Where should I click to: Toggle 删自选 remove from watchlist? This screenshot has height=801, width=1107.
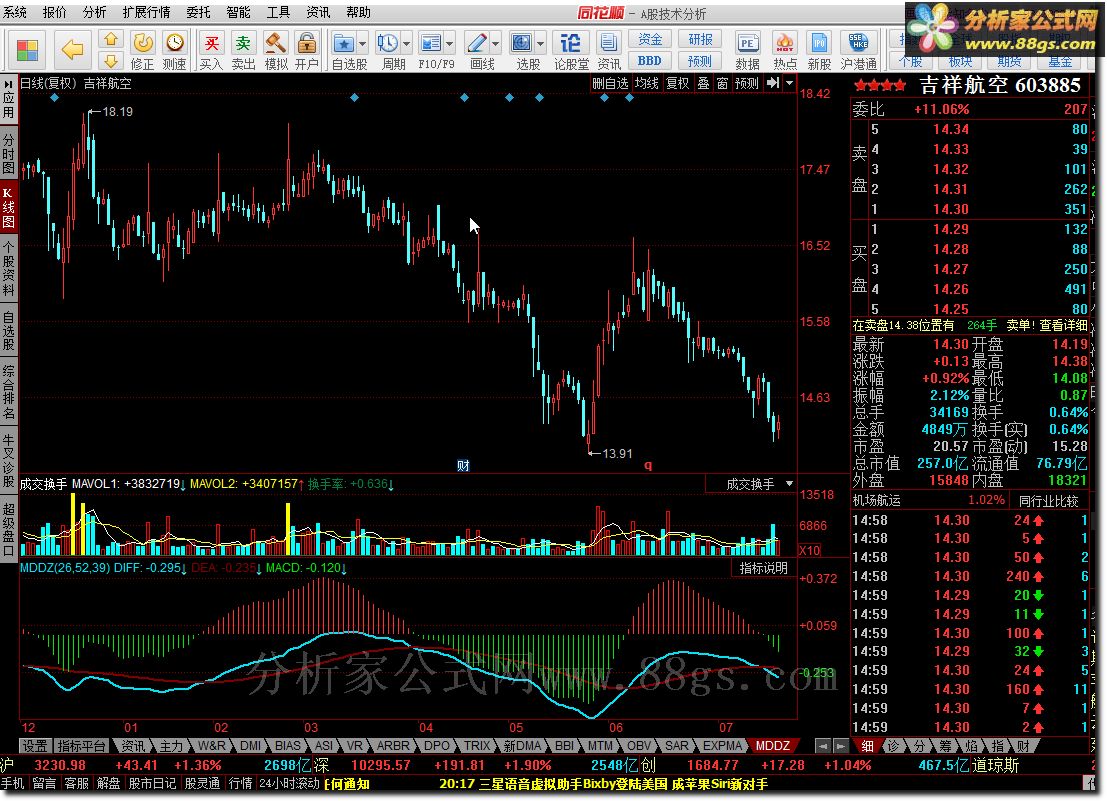pos(610,83)
